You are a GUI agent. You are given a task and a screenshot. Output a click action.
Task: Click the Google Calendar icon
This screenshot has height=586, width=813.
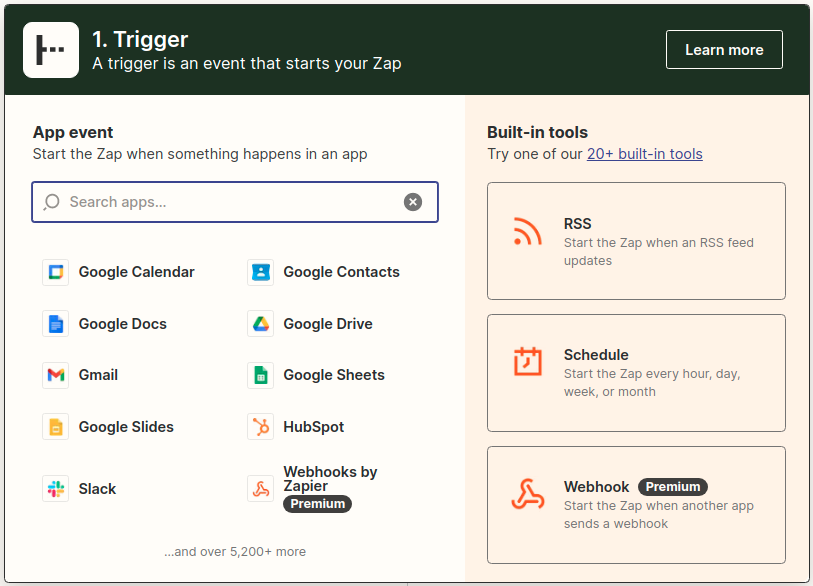point(55,272)
